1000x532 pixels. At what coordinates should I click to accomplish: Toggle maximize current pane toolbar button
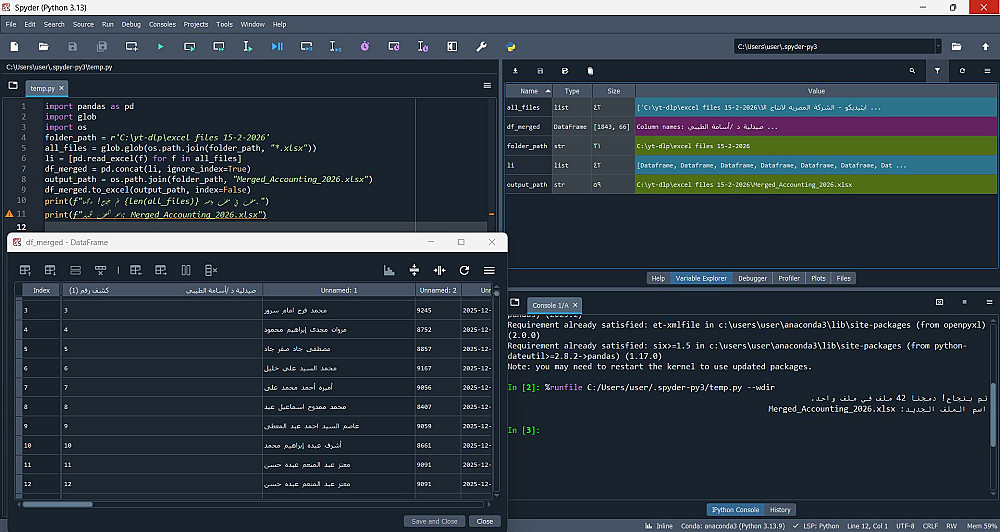(x=452, y=46)
